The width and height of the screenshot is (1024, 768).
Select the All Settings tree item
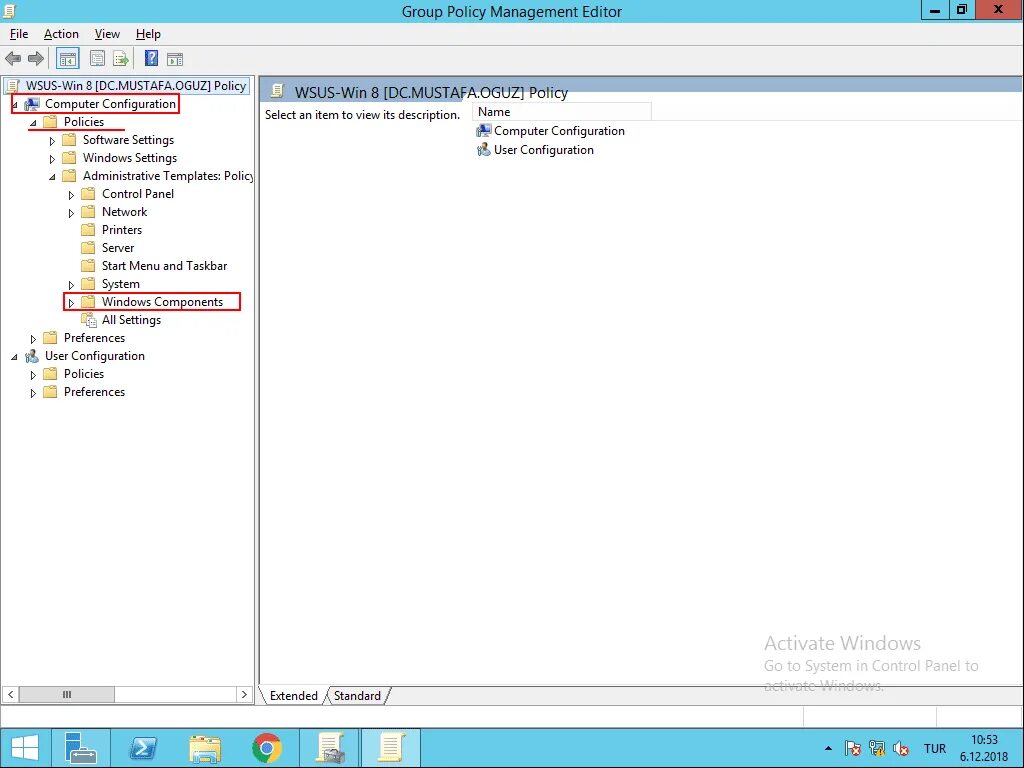pyautogui.click(x=131, y=320)
